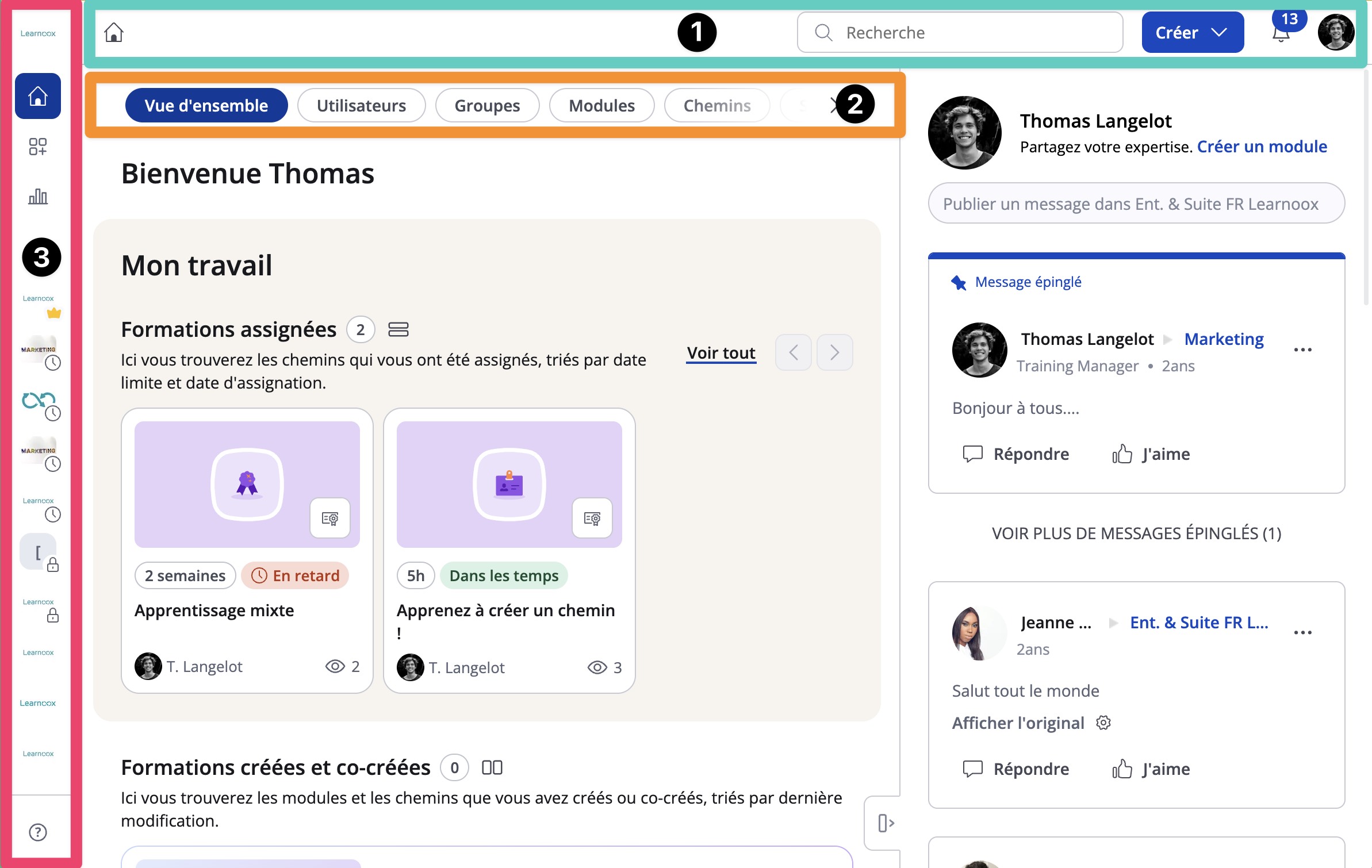The height and width of the screenshot is (868, 1372).
Task: Click the collapse side panel icon
Action: [x=886, y=823]
